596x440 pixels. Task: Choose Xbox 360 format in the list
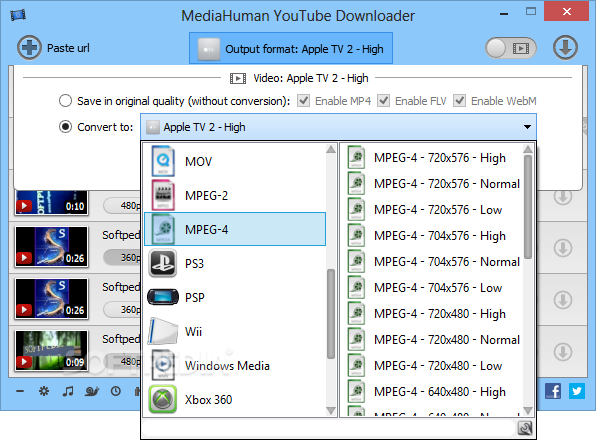(235, 399)
